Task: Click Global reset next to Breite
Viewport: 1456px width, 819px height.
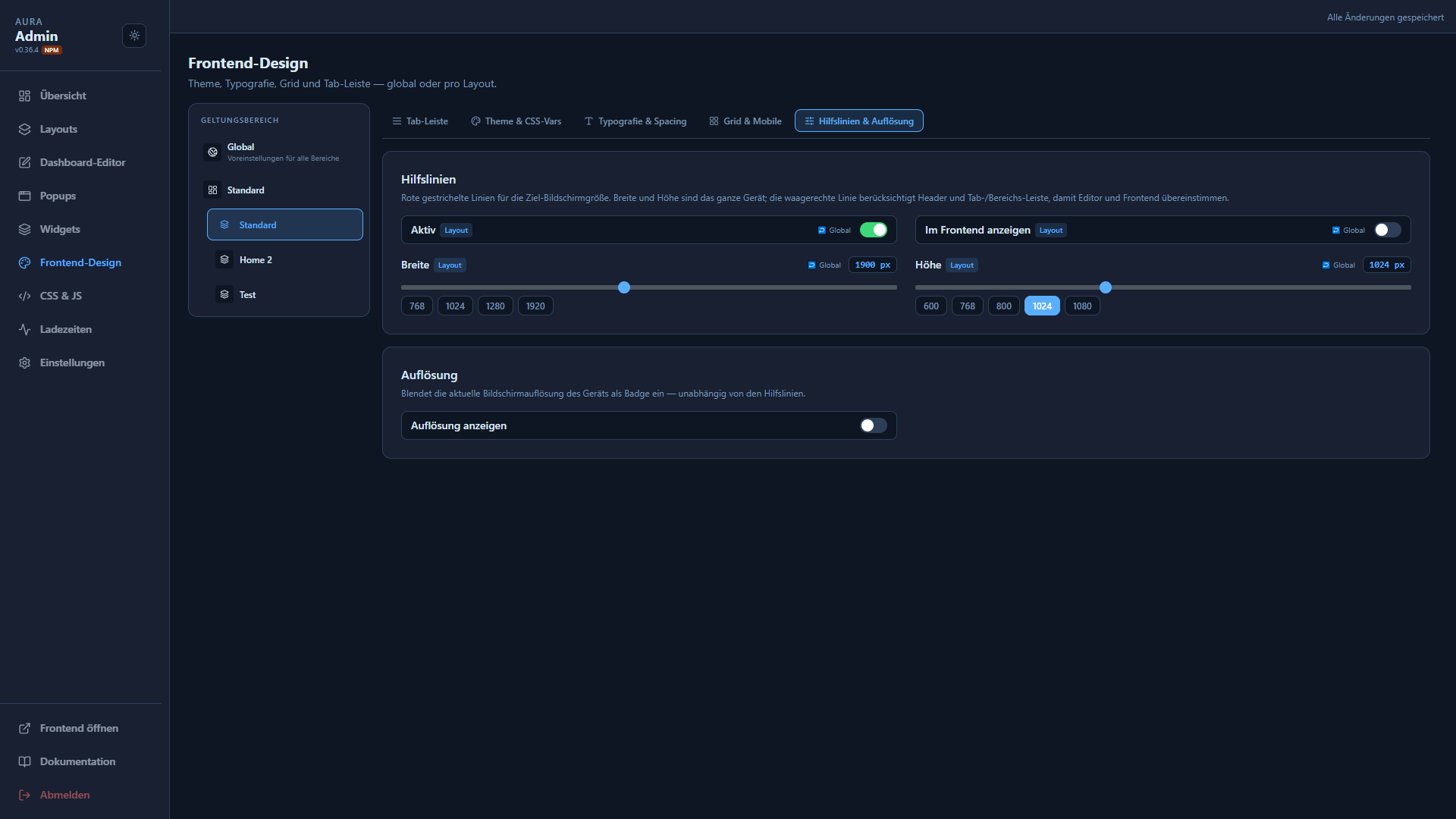Action: pos(824,265)
